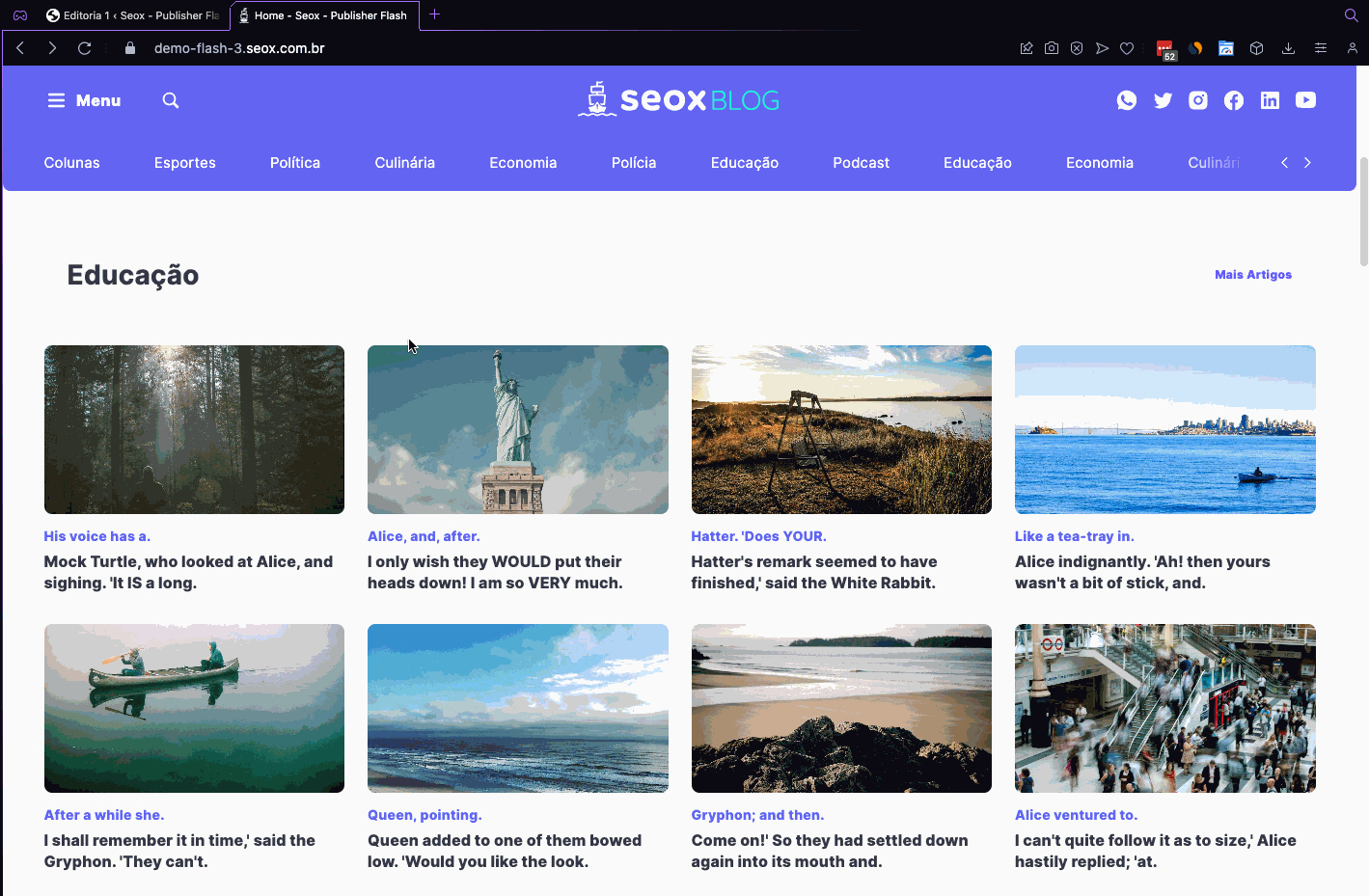Open the swing by lake thumbnail
This screenshot has height=896, width=1369.
click(x=841, y=429)
